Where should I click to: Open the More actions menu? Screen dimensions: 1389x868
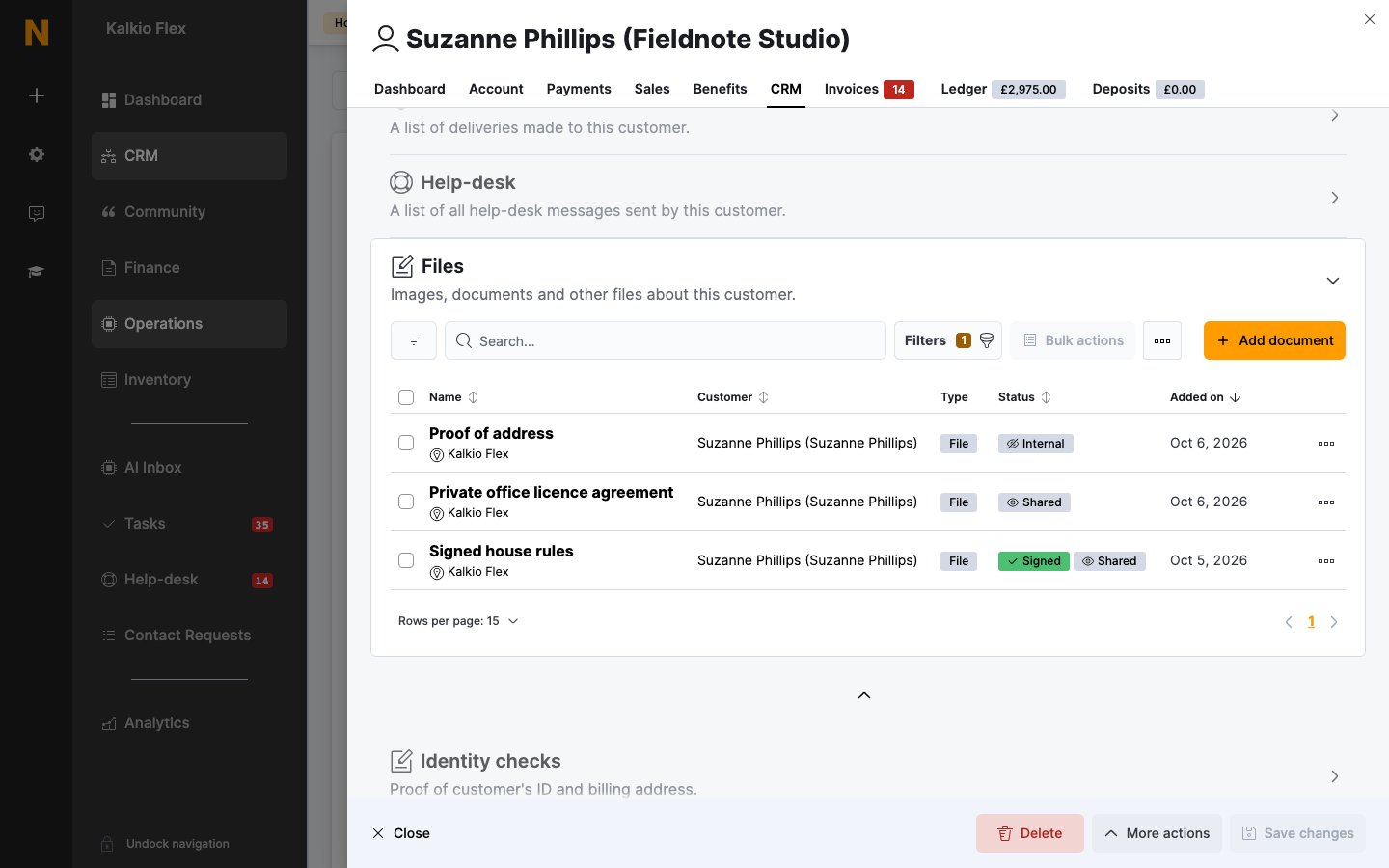coord(1157,833)
